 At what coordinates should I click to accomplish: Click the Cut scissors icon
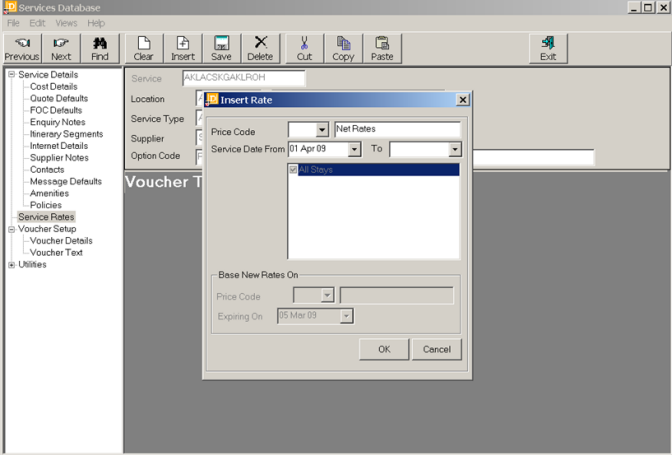coord(304,43)
